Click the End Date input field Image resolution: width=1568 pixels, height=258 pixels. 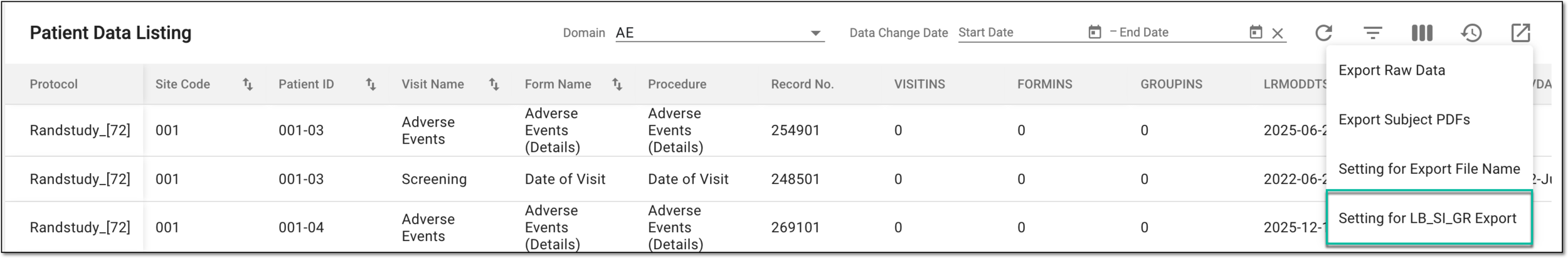point(1182,33)
